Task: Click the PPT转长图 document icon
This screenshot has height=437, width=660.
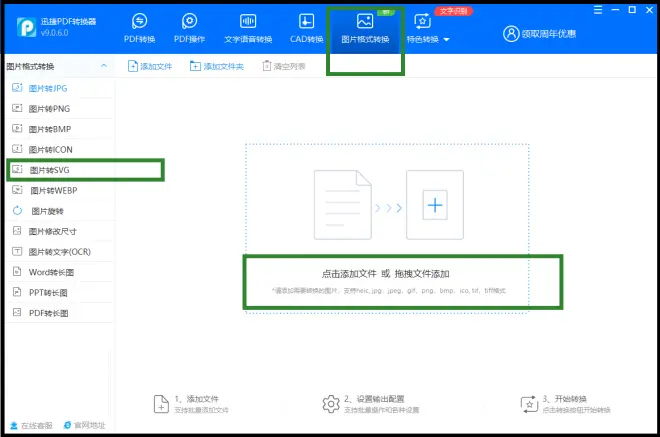Action: pos(17,292)
